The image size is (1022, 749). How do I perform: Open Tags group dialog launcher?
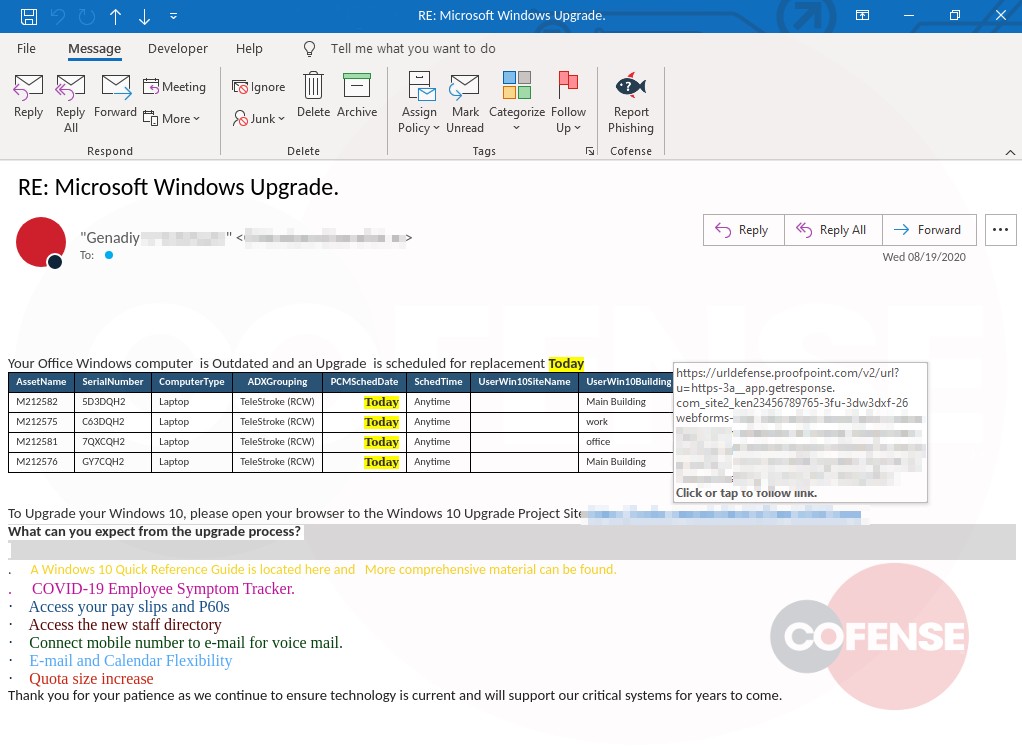(x=590, y=151)
